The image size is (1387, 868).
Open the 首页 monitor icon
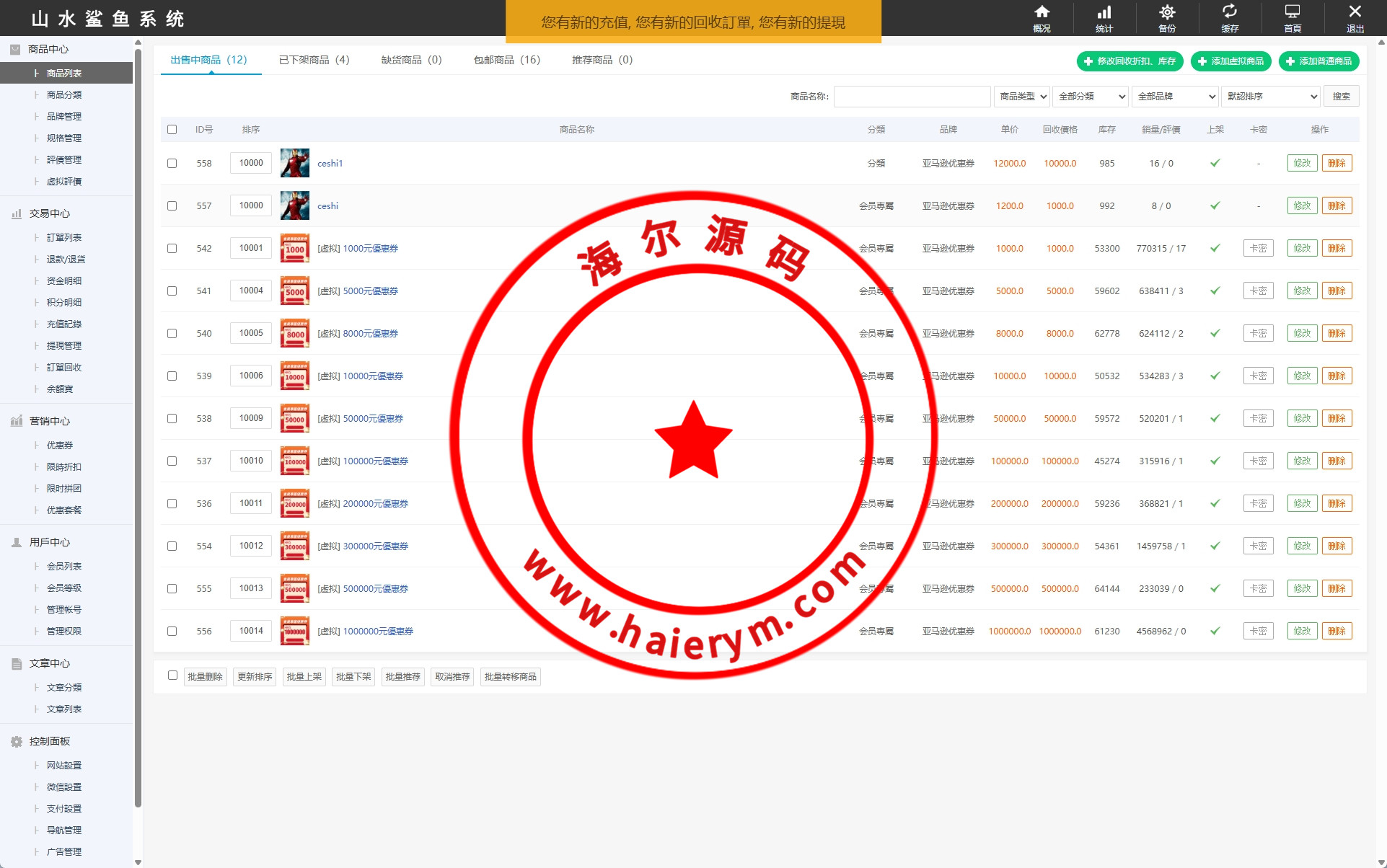pyautogui.click(x=1292, y=12)
